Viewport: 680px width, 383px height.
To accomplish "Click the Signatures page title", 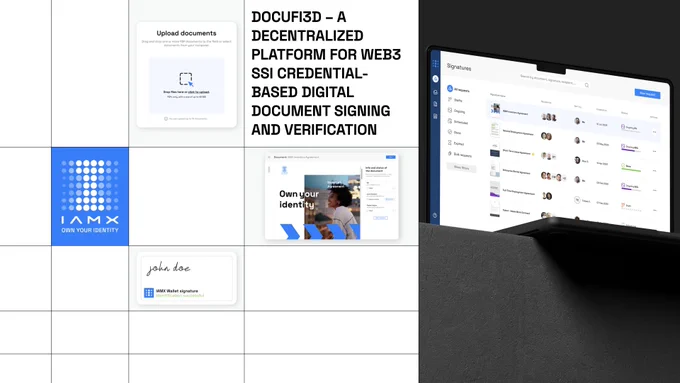I will (459, 67).
